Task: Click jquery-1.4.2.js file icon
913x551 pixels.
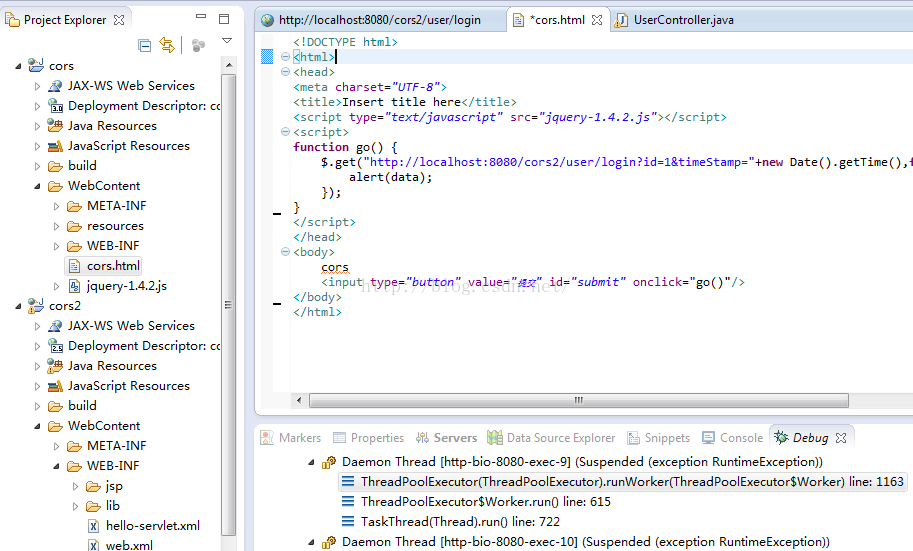Action: 75,286
